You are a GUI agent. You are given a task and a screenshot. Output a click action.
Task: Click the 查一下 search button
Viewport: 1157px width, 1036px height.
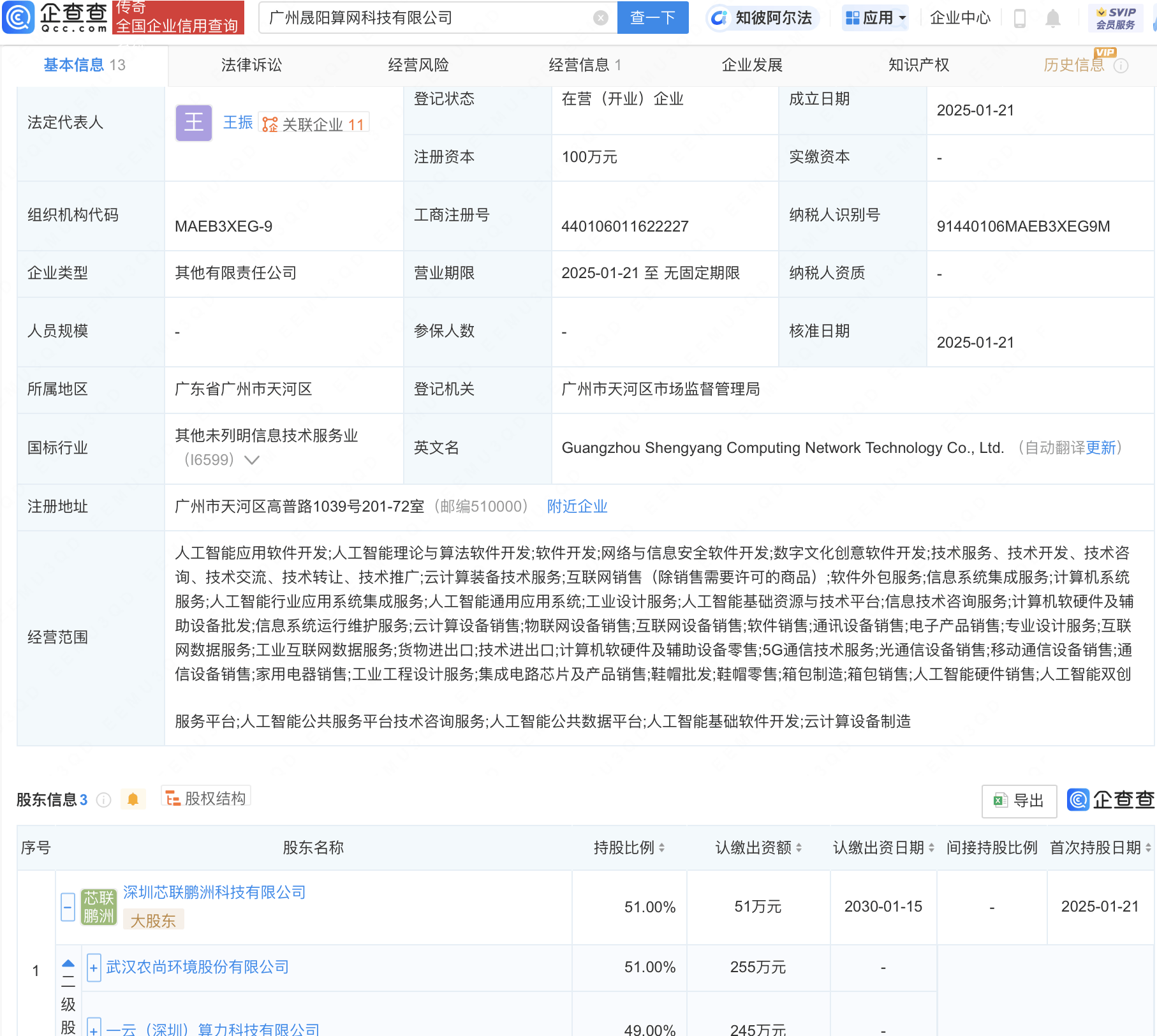(653, 18)
